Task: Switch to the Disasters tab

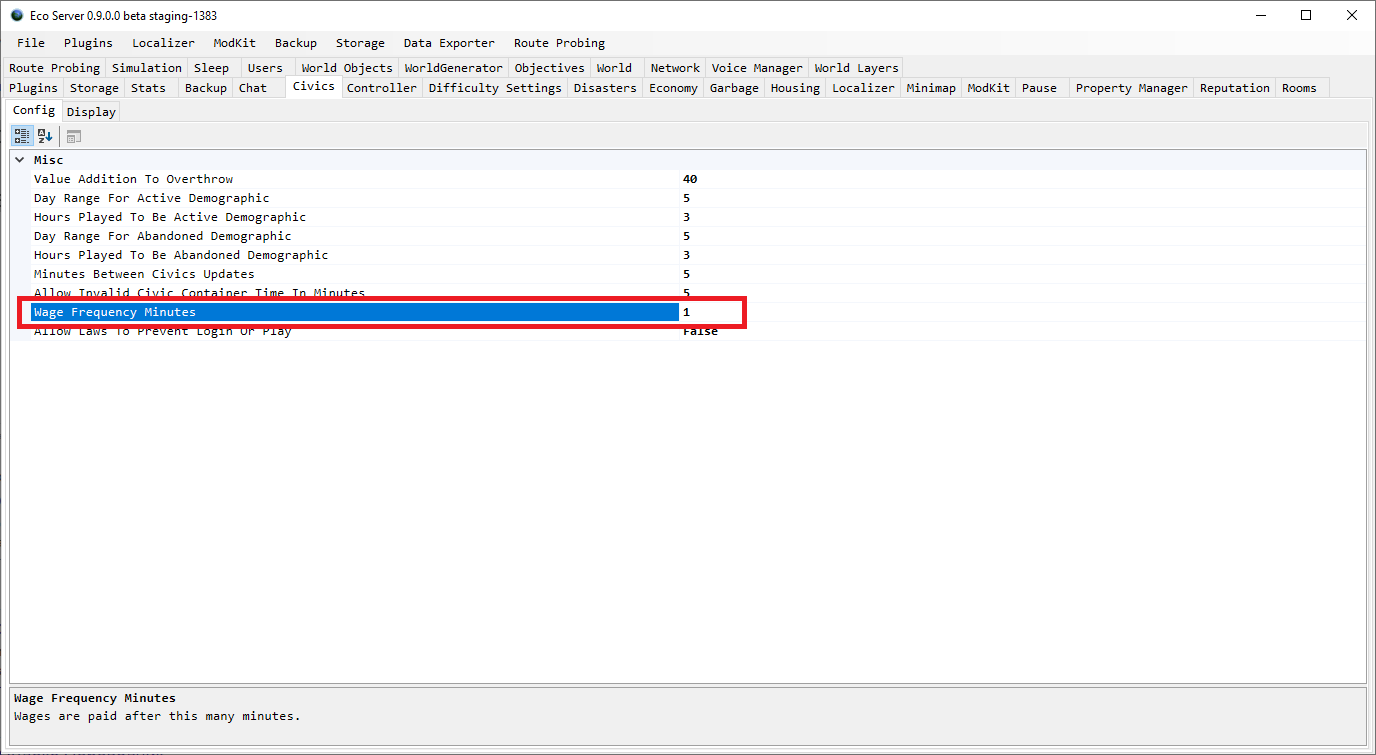Action: coord(605,88)
